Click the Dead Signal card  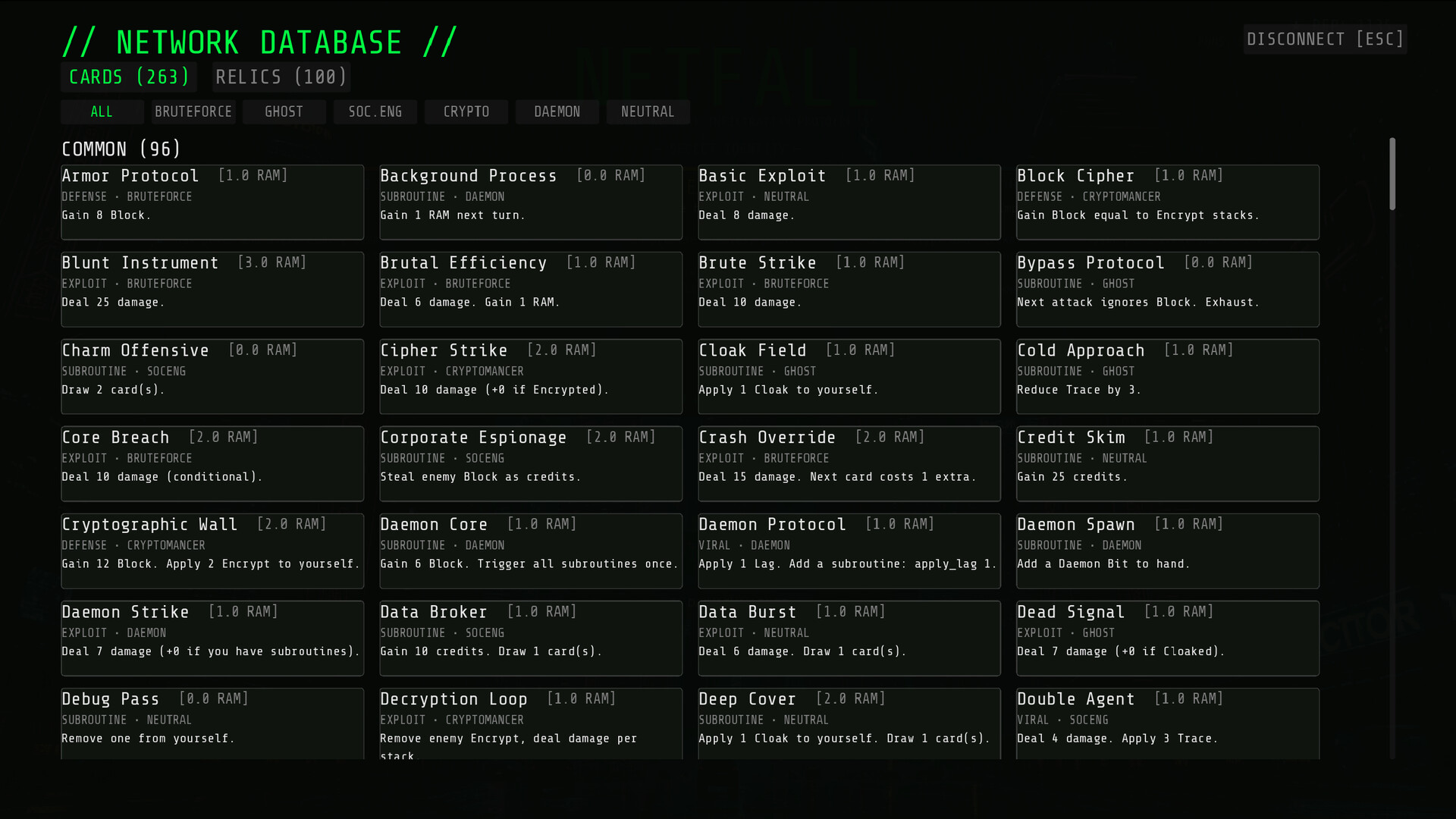pyautogui.click(x=1168, y=639)
